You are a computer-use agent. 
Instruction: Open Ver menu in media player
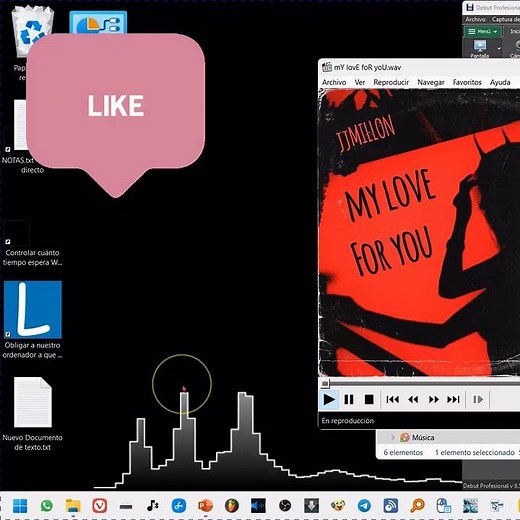tap(360, 82)
